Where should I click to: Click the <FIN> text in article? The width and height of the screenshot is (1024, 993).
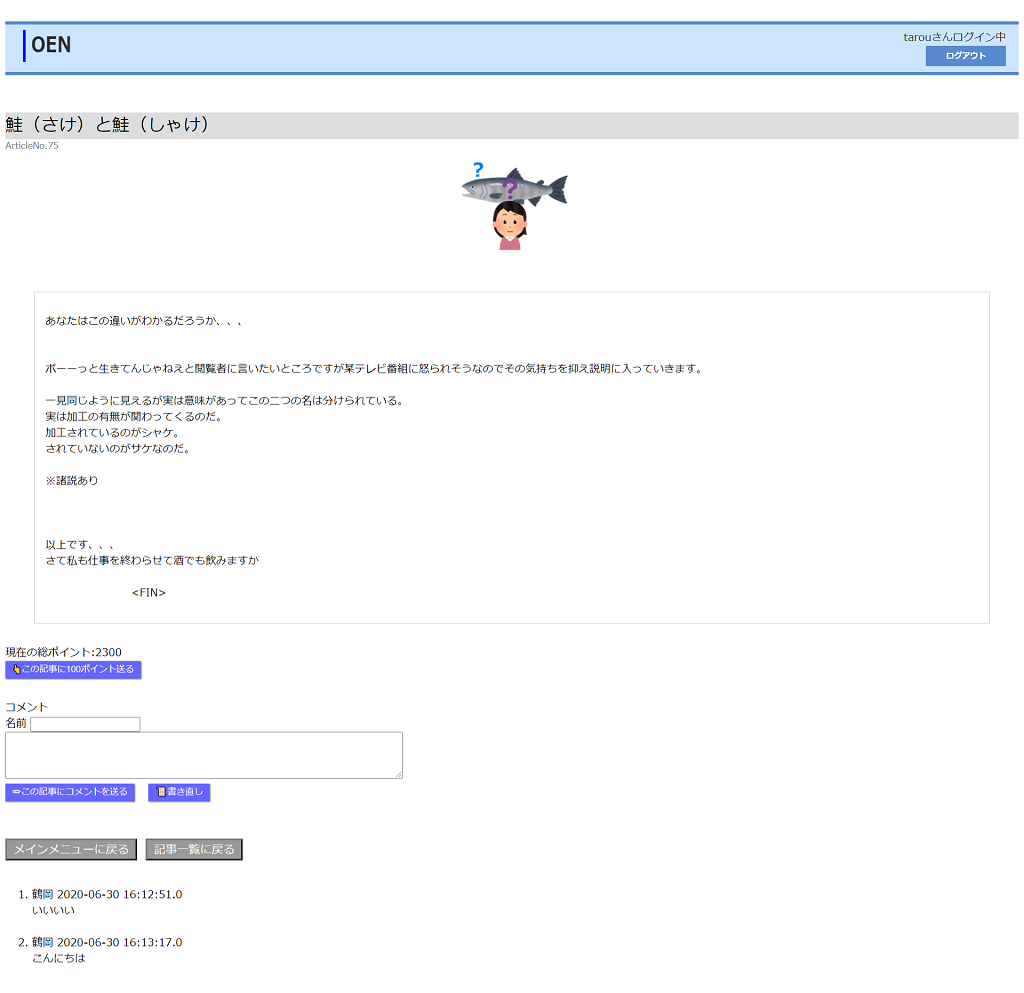(x=149, y=593)
